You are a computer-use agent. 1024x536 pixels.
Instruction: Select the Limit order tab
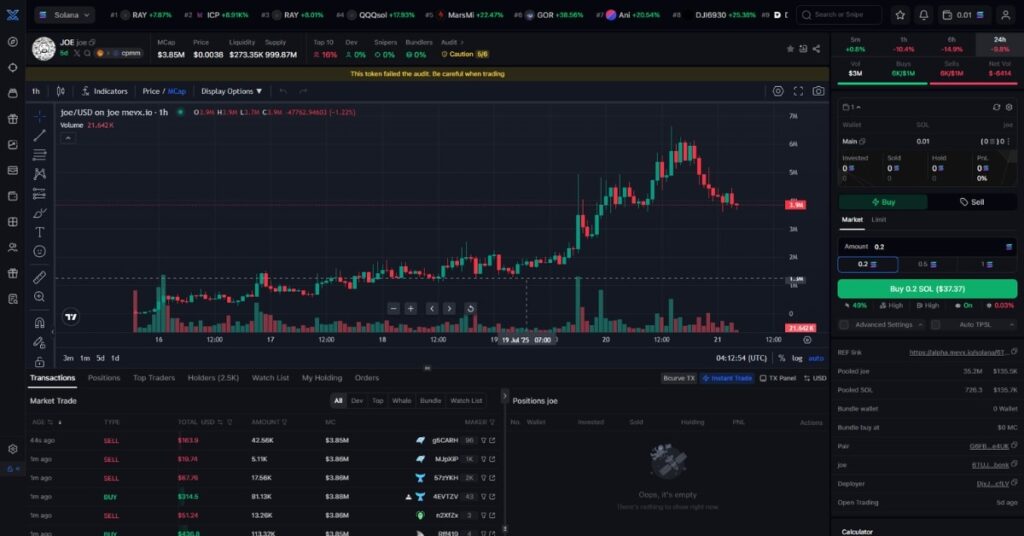pos(878,220)
